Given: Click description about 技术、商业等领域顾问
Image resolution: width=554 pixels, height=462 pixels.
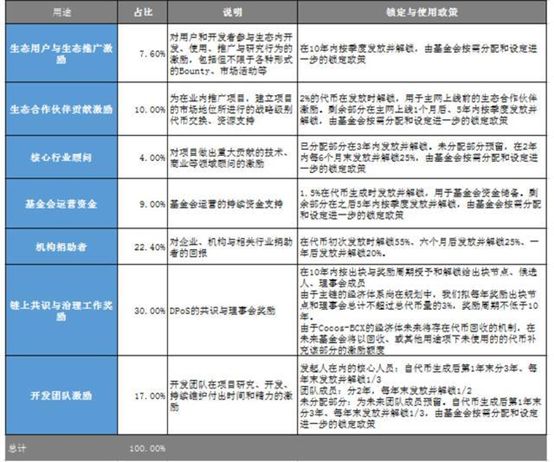Looking at the screenshot, I should [232, 157].
